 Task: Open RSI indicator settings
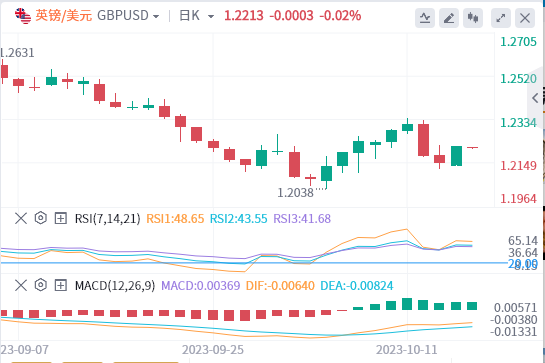[x=41, y=218]
